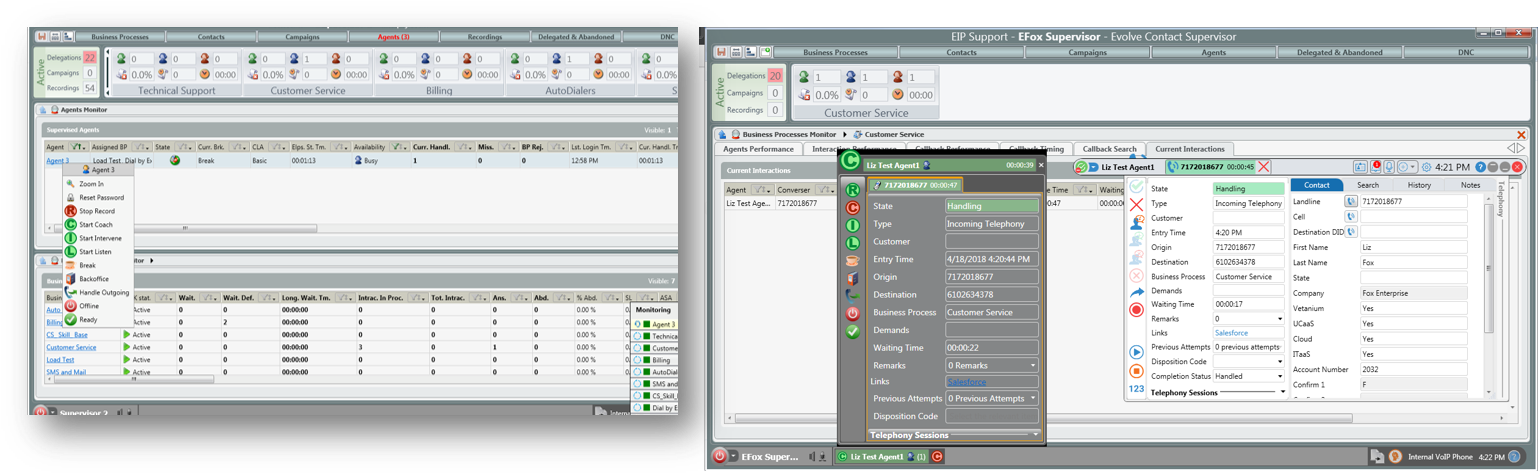The height and width of the screenshot is (473, 1538).
Task: Open Campaigns tab in left window
Action: pos(302,37)
